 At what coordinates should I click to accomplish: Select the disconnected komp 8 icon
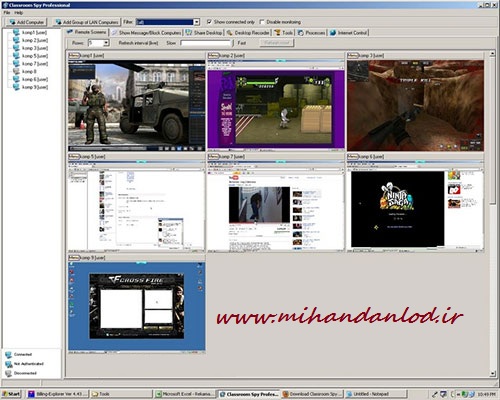(16, 71)
